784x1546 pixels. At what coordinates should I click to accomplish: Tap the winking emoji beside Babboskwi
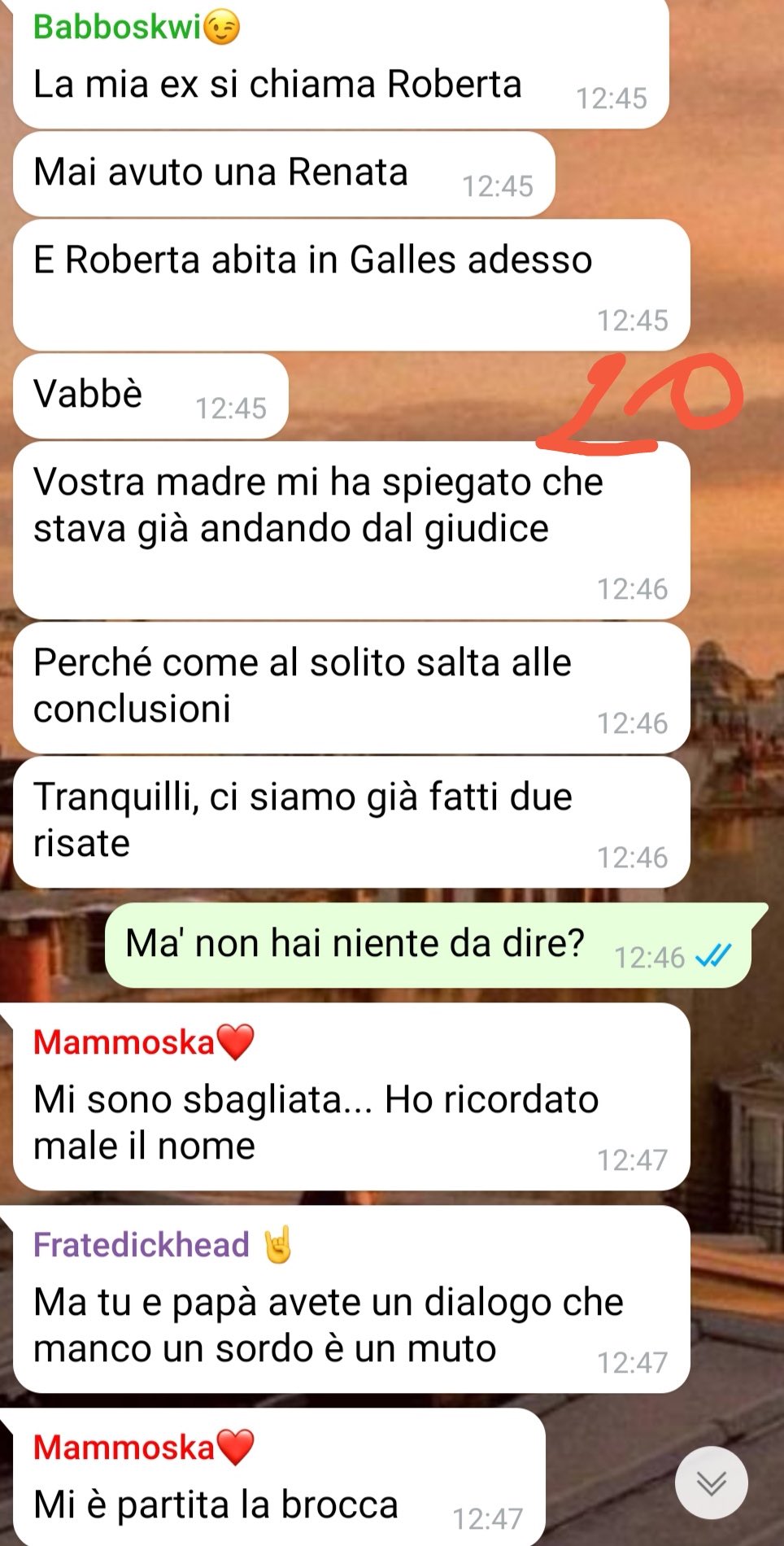(x=222, y=28)
